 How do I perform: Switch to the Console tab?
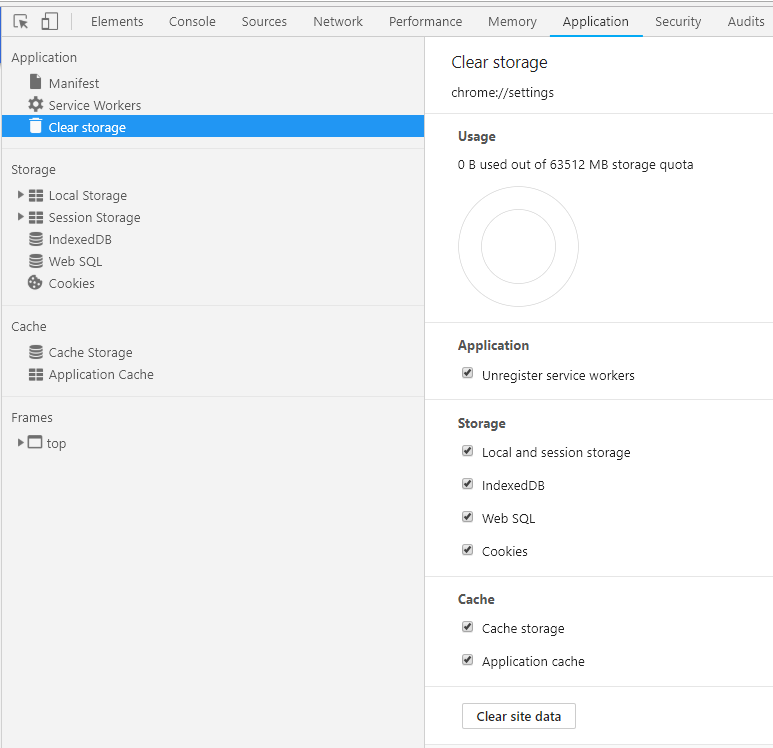pos(192,22)
